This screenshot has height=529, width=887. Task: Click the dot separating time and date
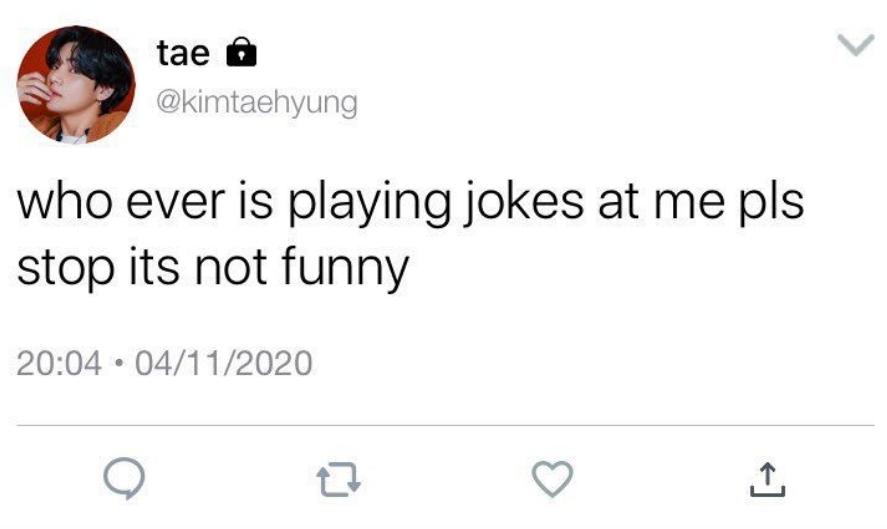[x=118, y=361]
